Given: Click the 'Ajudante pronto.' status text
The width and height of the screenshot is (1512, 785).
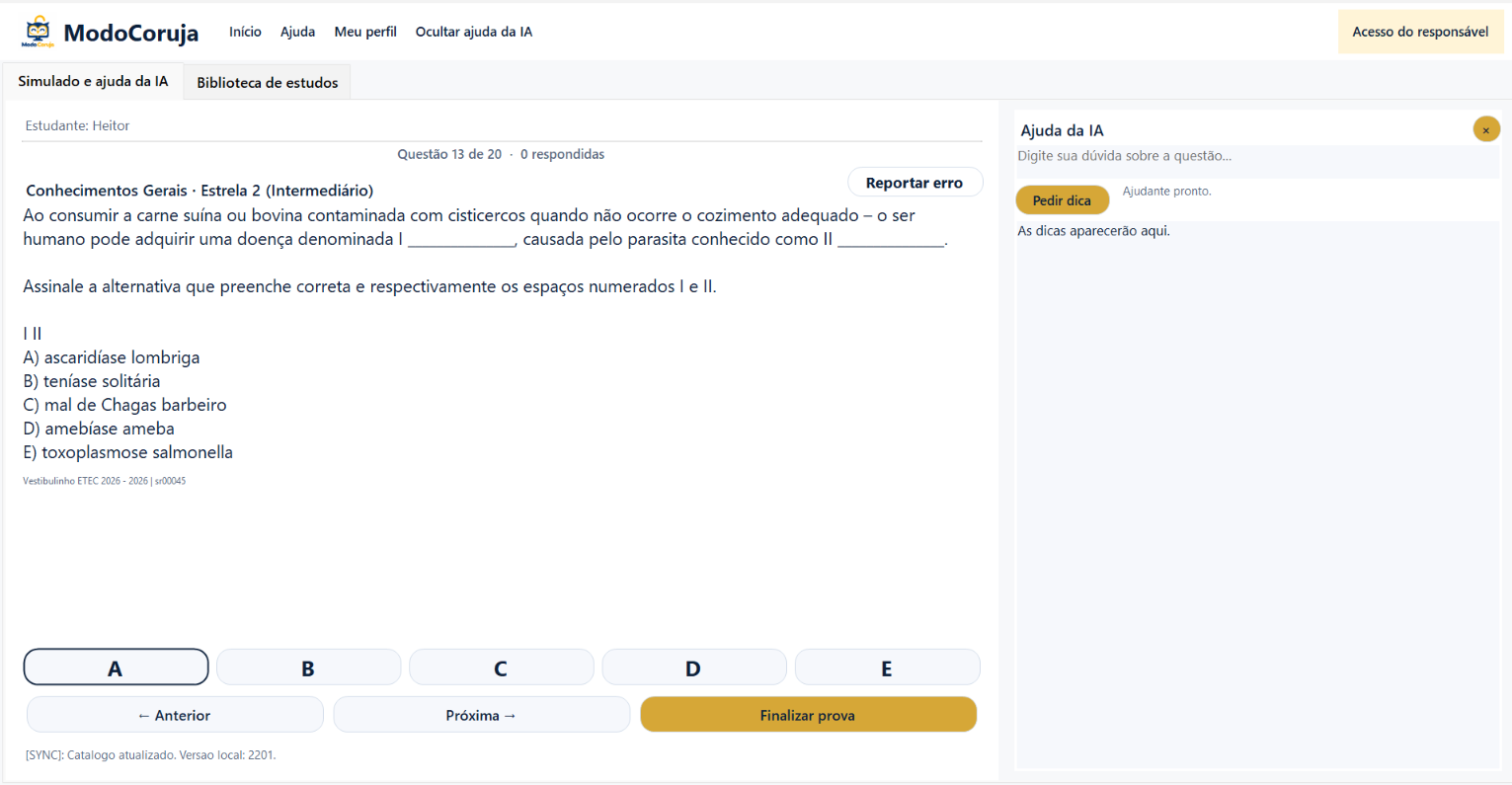Looking at the screenshot, I should point(1166,191).
